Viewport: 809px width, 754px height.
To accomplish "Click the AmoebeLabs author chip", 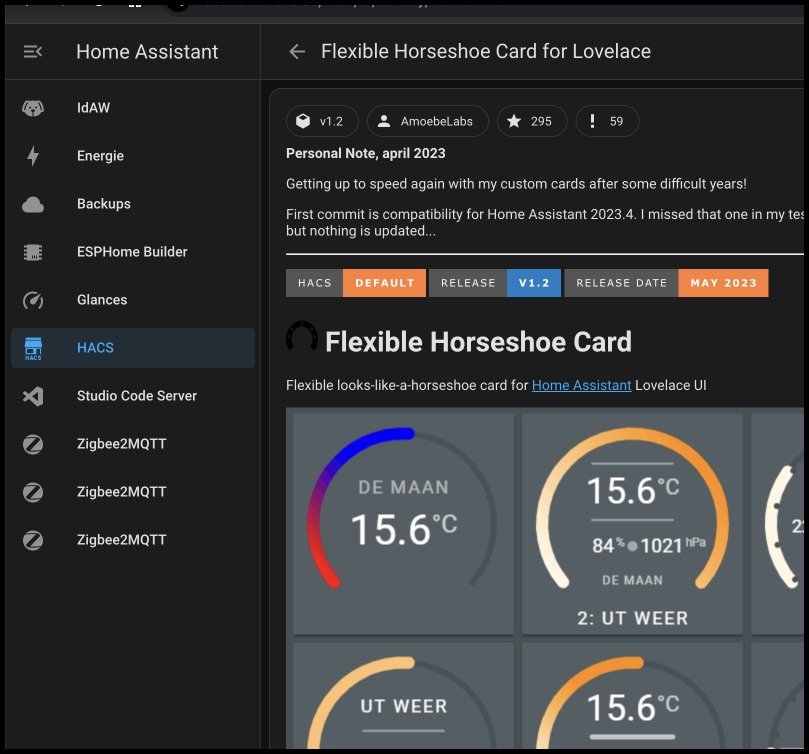I will [x=428, y=122].
